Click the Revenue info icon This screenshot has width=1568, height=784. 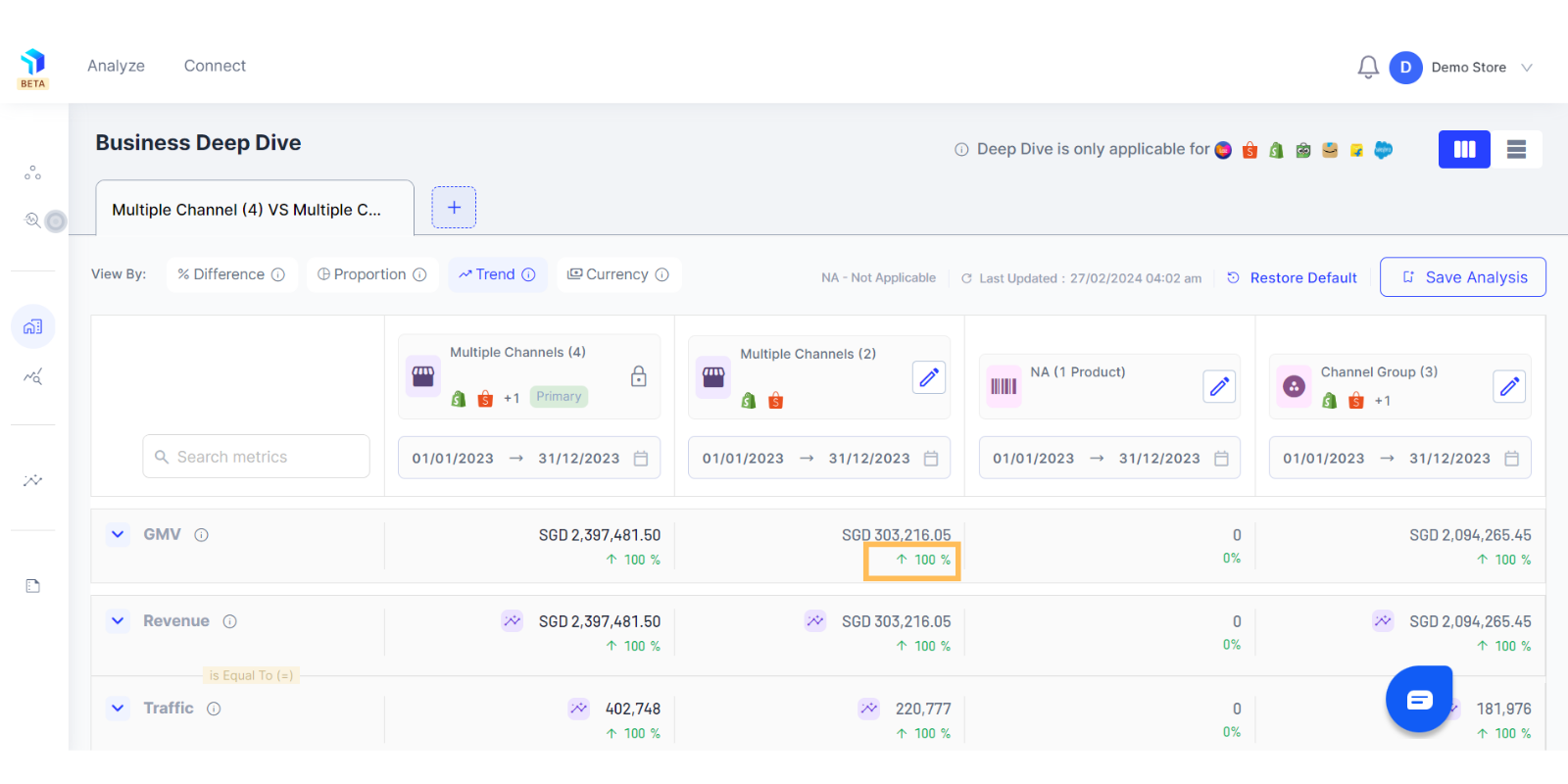(229, 621)
